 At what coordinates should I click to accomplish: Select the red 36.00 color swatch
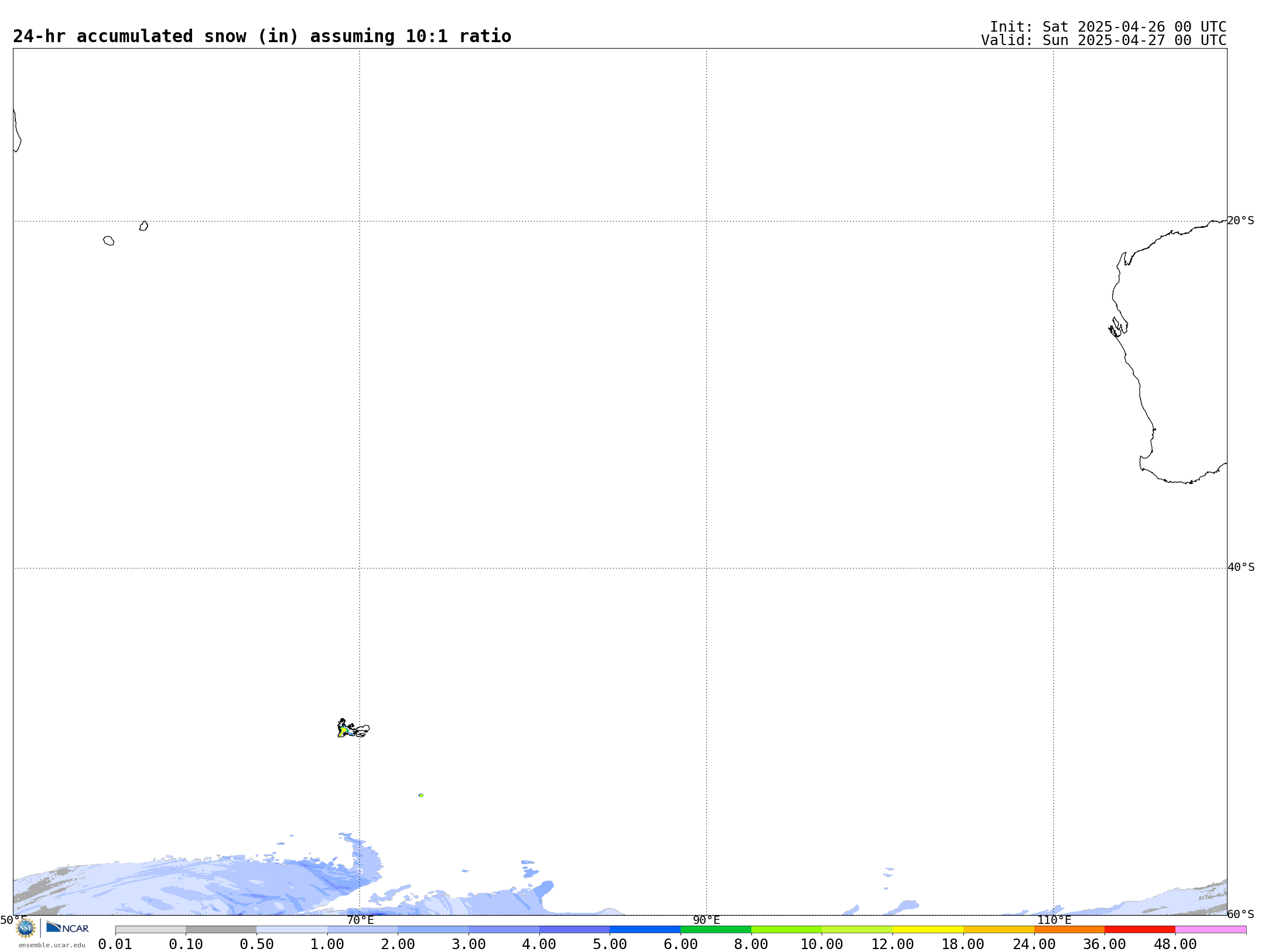click(x=1140, y=930)
